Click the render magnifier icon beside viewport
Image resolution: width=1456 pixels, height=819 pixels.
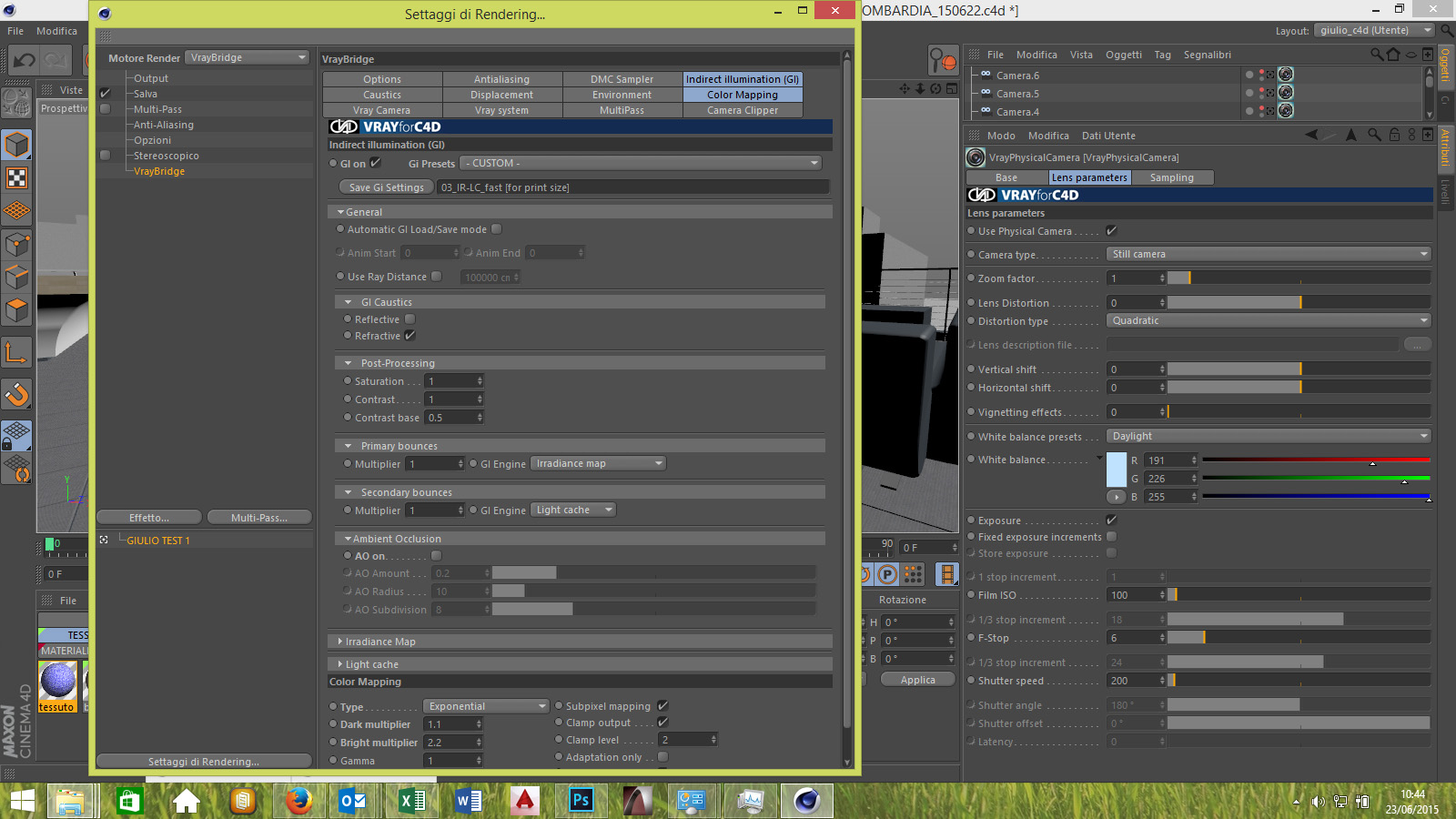click(x=943, y=61)
